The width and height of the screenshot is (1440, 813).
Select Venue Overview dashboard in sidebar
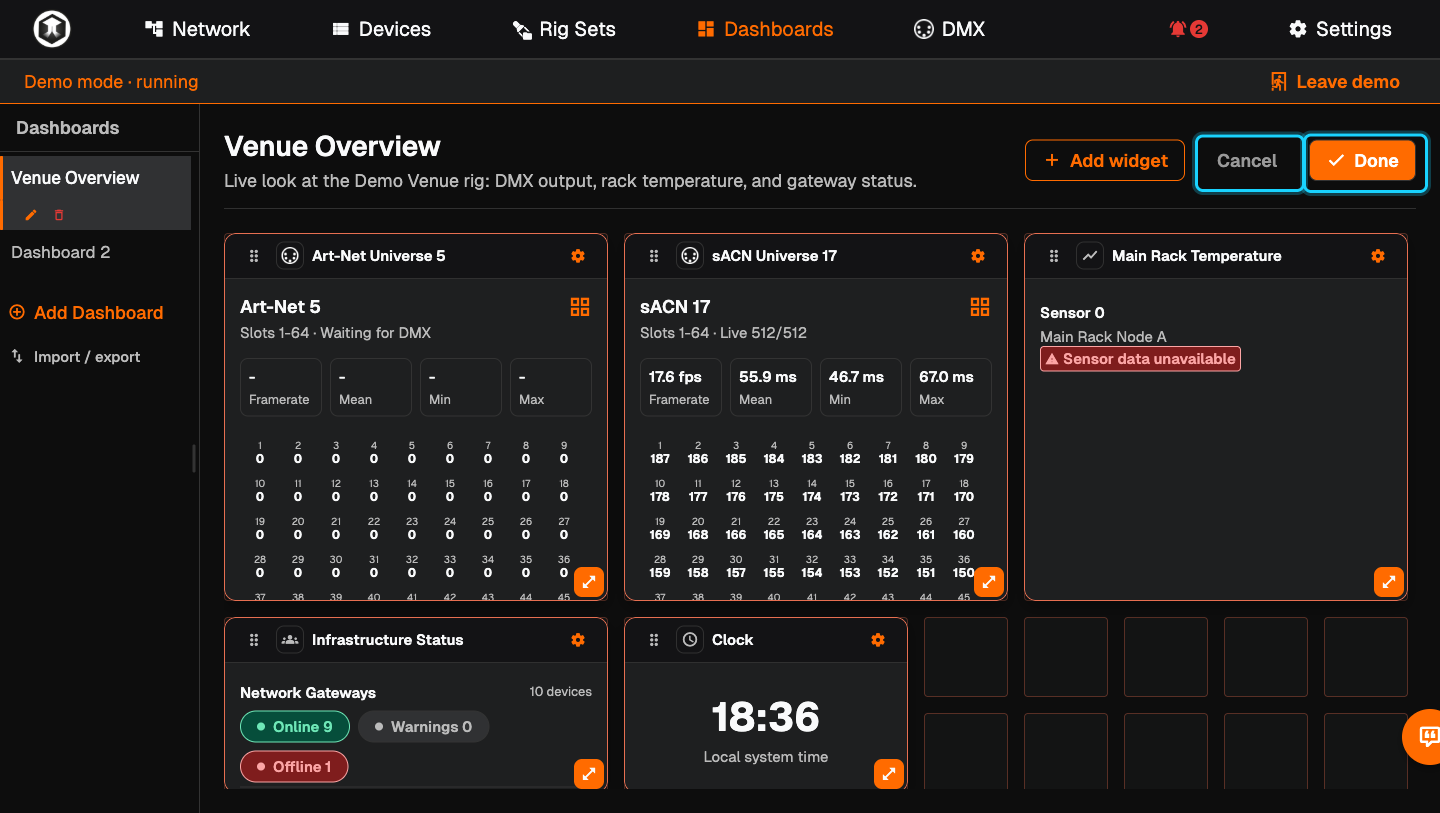point(95,178)
